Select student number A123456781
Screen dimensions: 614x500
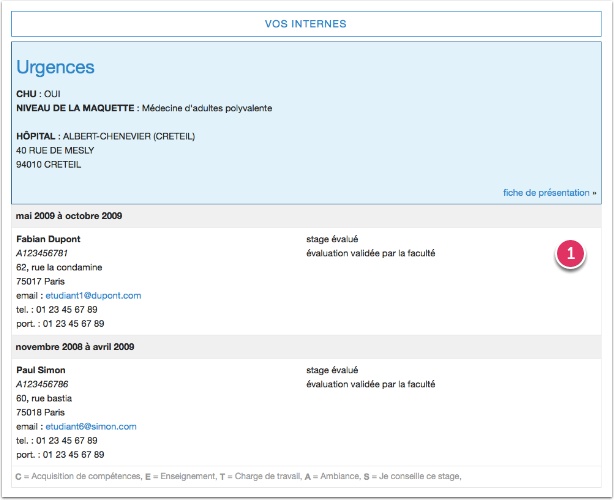pos(42,253)
